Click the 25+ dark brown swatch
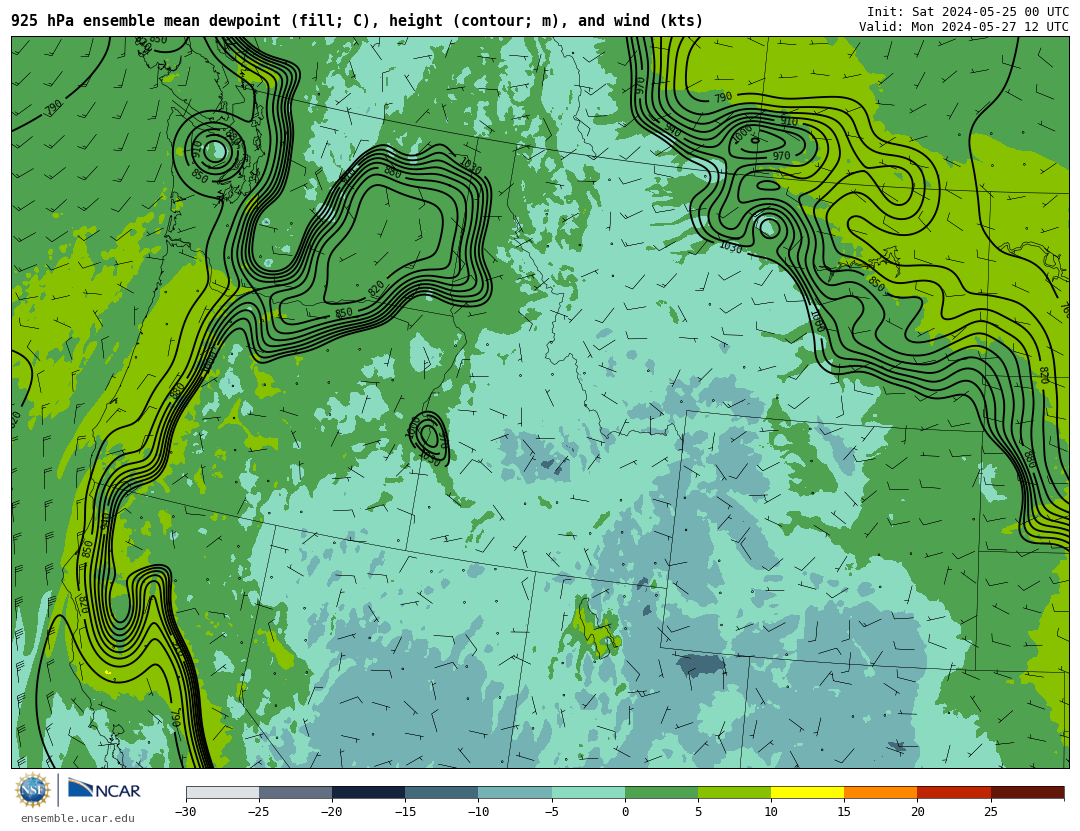Image resolution: width=1080 pixels, height=831 pixels. (1028, 793)
